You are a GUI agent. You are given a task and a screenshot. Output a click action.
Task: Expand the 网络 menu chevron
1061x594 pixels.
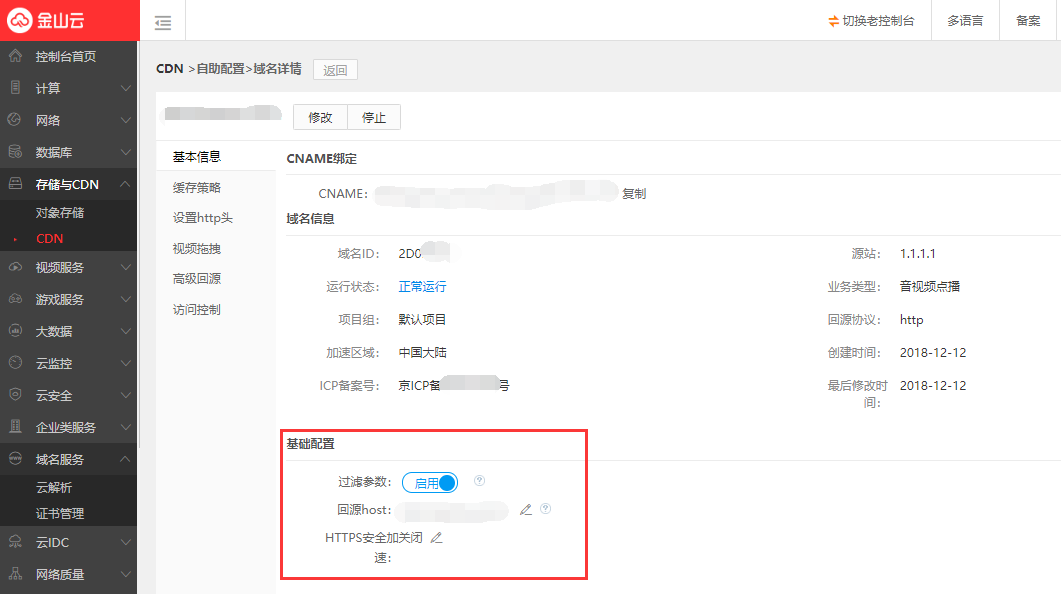point(125,120)
